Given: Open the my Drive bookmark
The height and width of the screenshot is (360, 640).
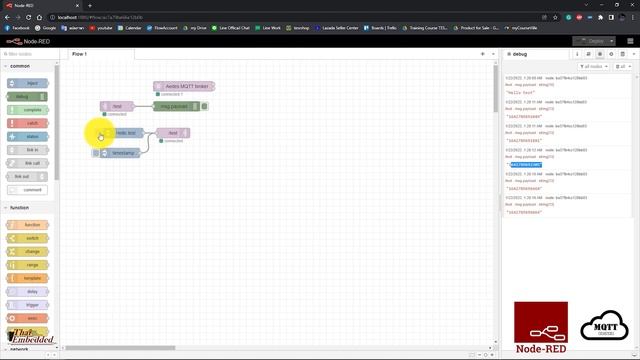Looking at the screenshot, I should 195,28.
